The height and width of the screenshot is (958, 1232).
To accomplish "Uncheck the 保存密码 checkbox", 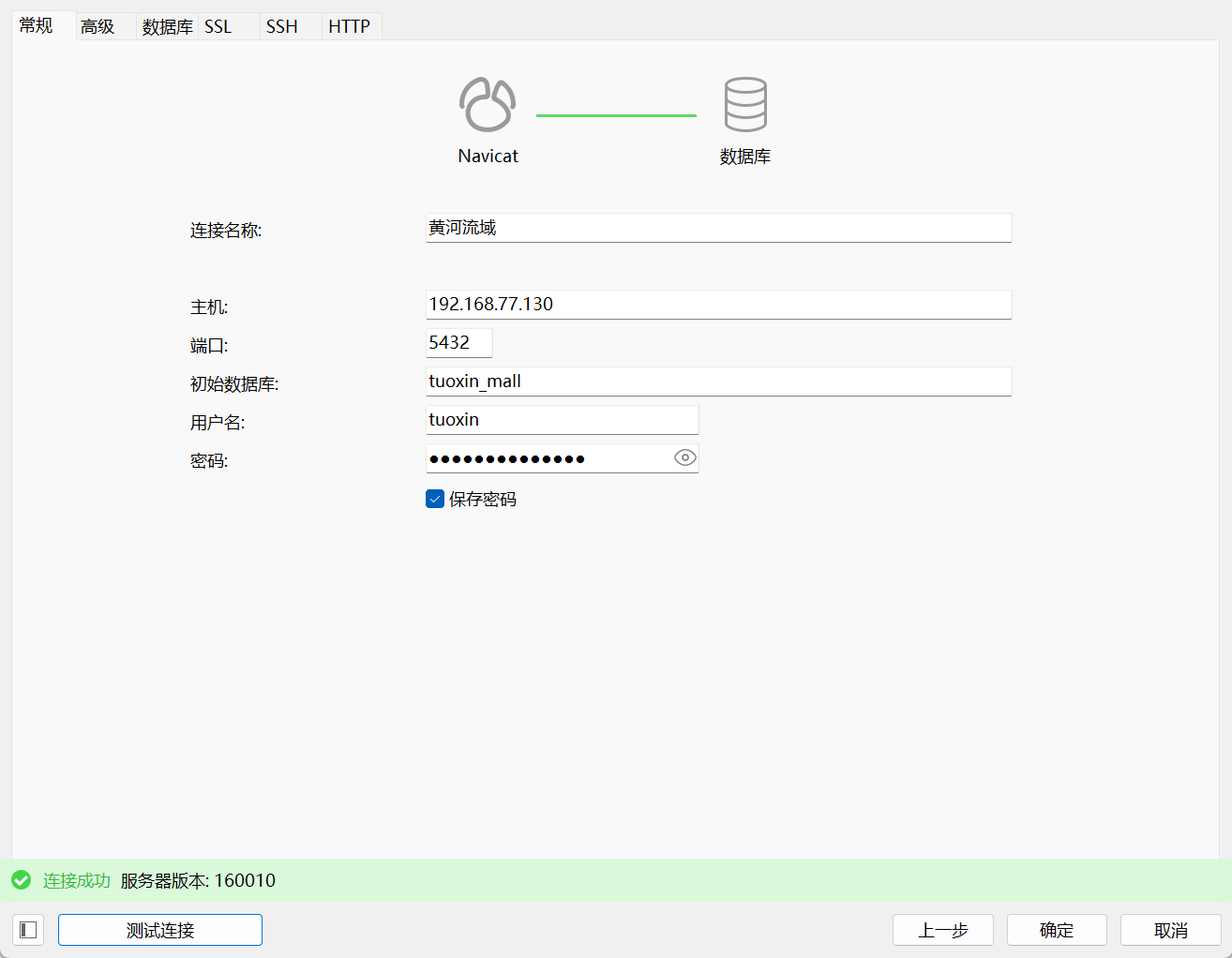I will (x=435, y=499).
